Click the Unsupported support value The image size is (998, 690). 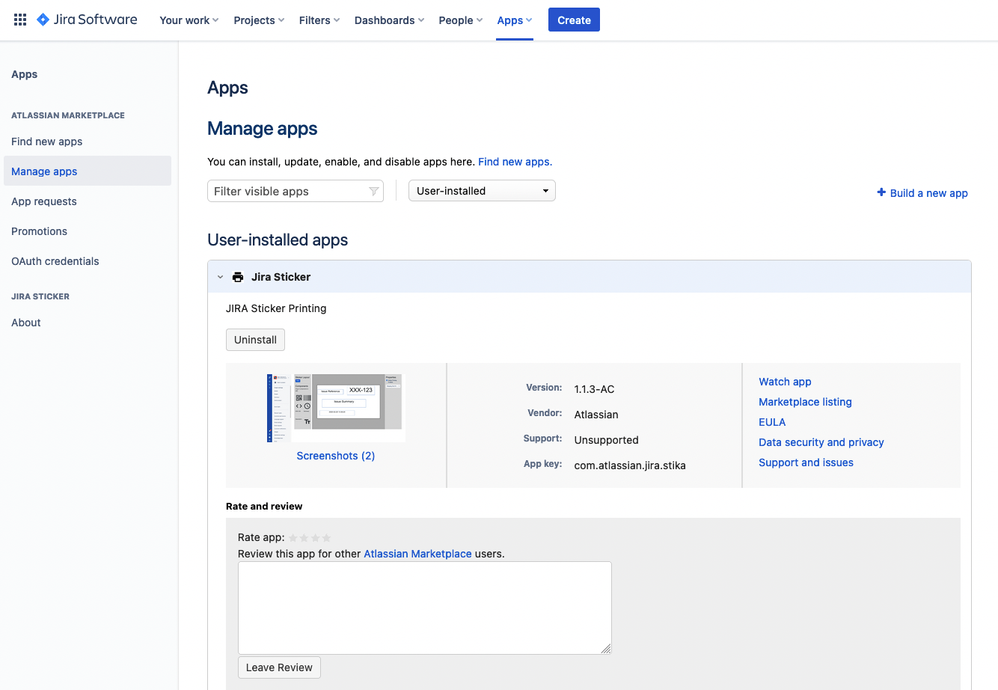[606, 440]
